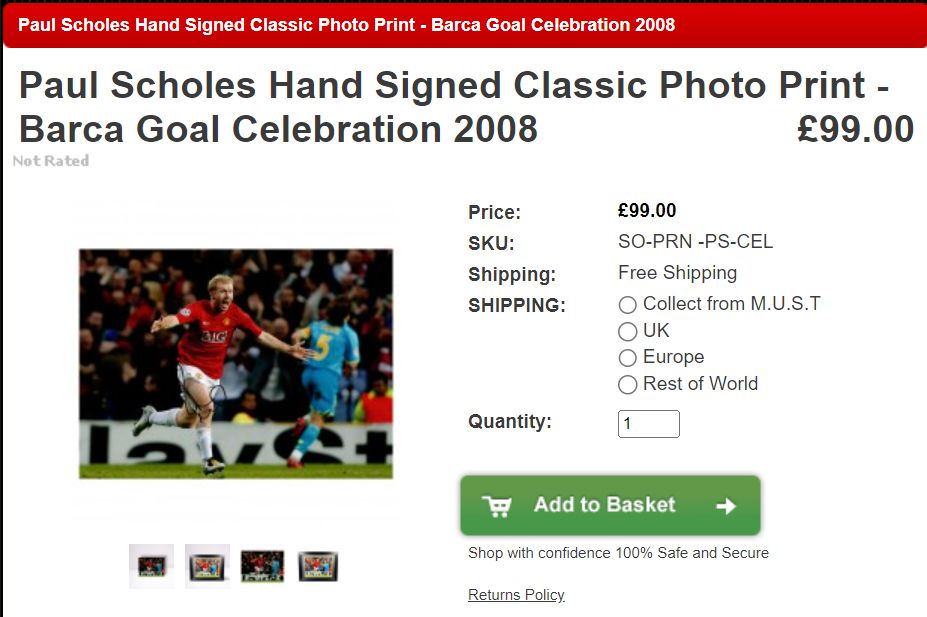Choose the UK shipping radio button
This screenshot has height=617, width=927.
[627, 332]
